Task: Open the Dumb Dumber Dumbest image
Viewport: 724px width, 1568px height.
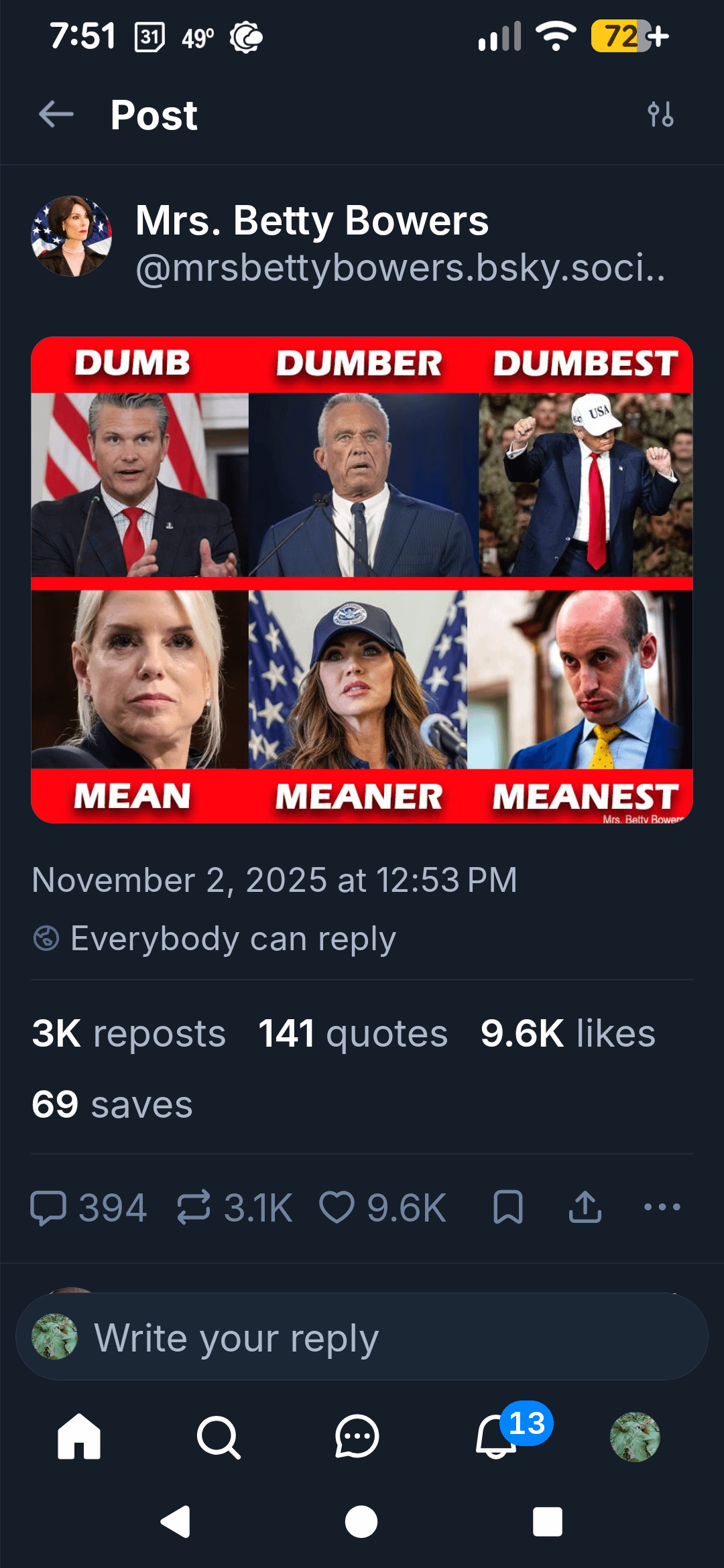Action: (362, 580)
